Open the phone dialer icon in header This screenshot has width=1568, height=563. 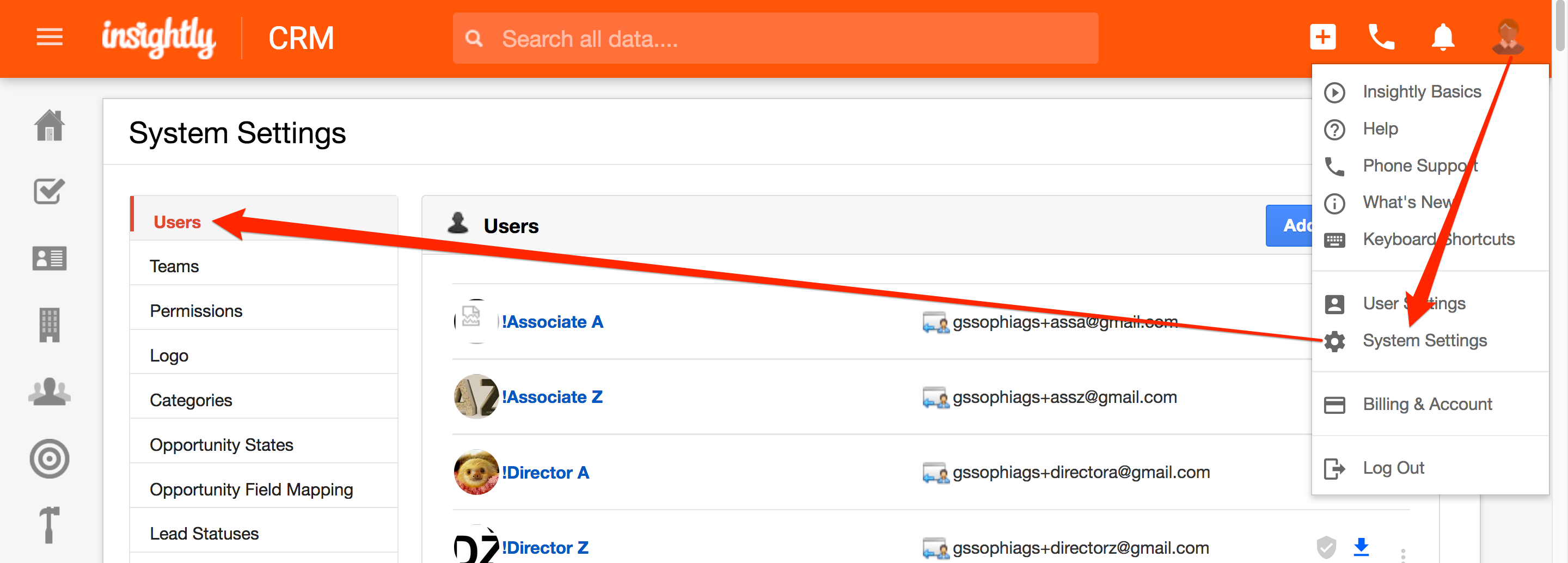coord(1381,38)
